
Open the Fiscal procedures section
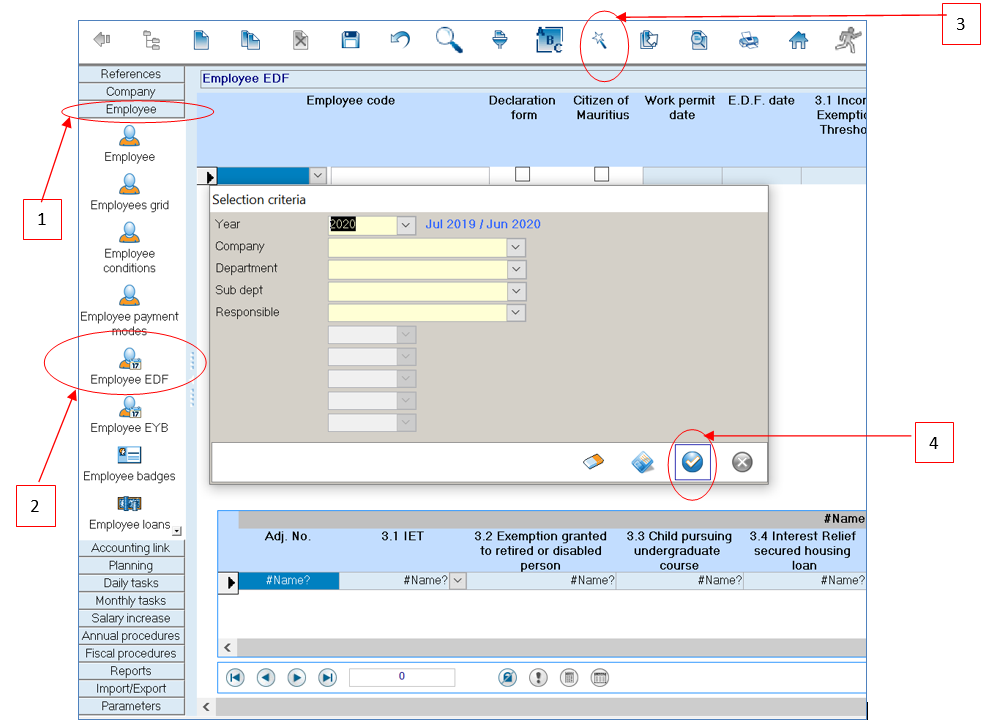[x=132, y=654]
